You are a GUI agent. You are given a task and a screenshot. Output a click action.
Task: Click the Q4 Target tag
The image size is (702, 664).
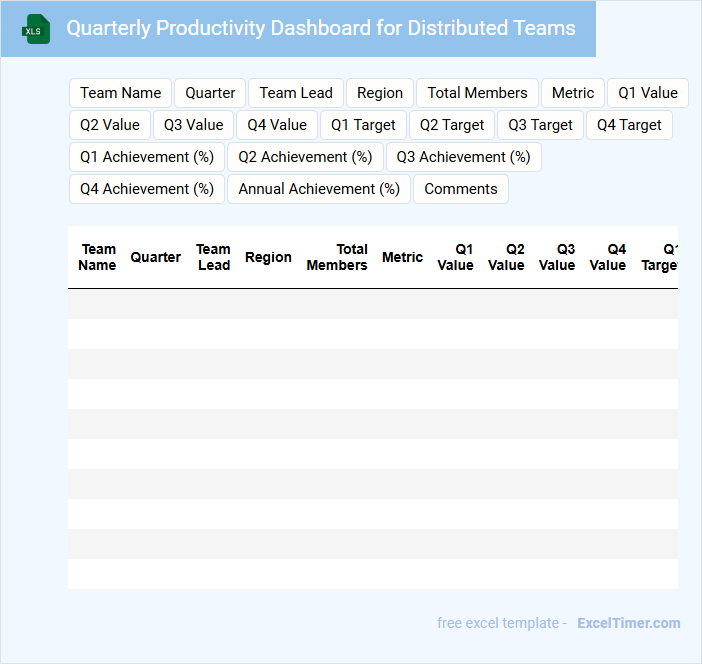coord(629,125)
